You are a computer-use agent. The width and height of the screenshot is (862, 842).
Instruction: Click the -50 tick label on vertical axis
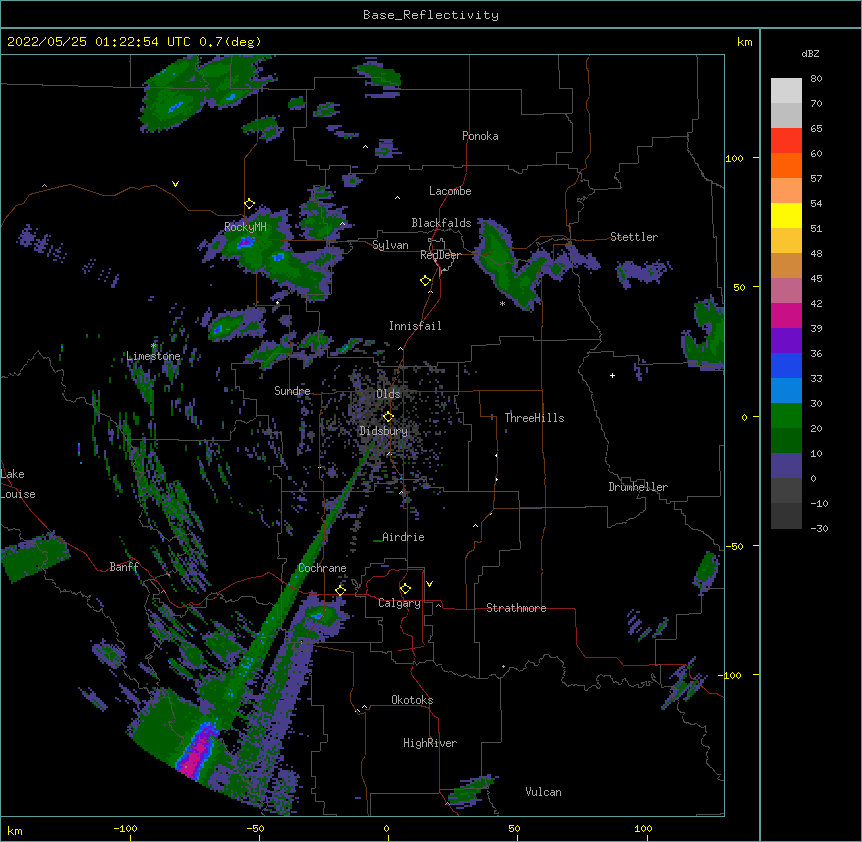pyautogui.click(x=735, y=546)
